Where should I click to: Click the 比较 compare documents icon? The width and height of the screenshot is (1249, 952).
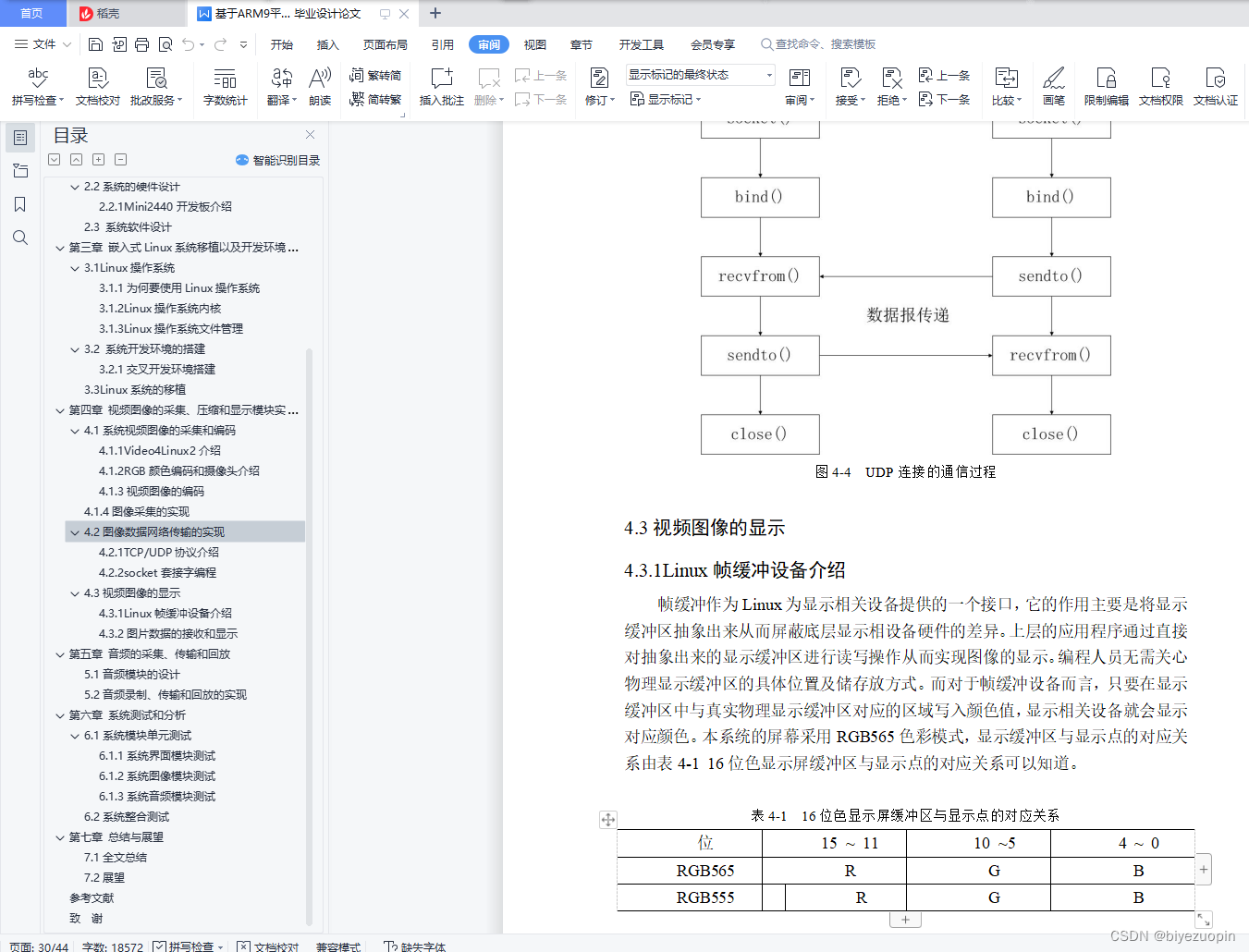[x=1007, y=87]
